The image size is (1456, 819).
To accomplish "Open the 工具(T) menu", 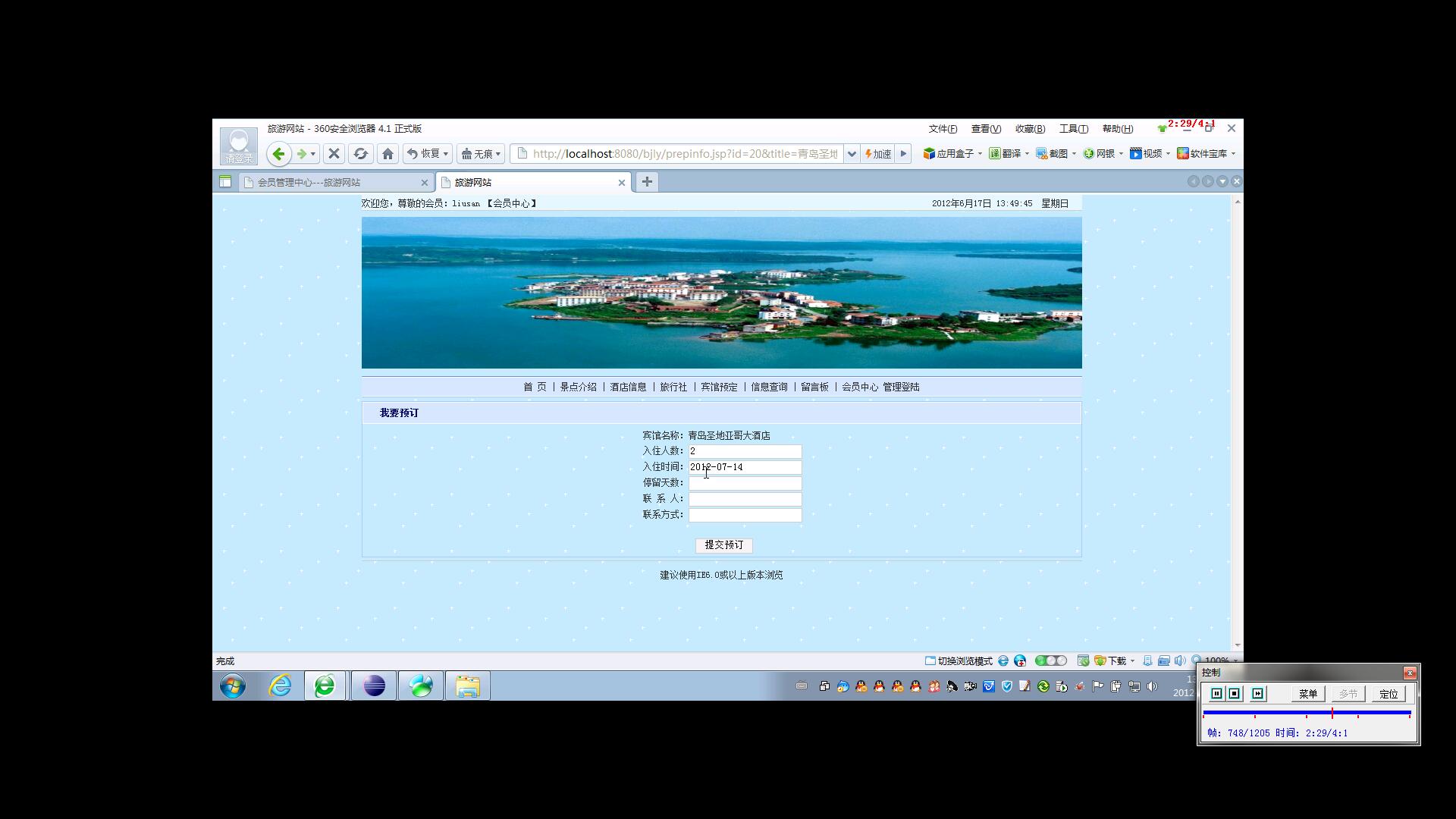I will (1074, 129).
